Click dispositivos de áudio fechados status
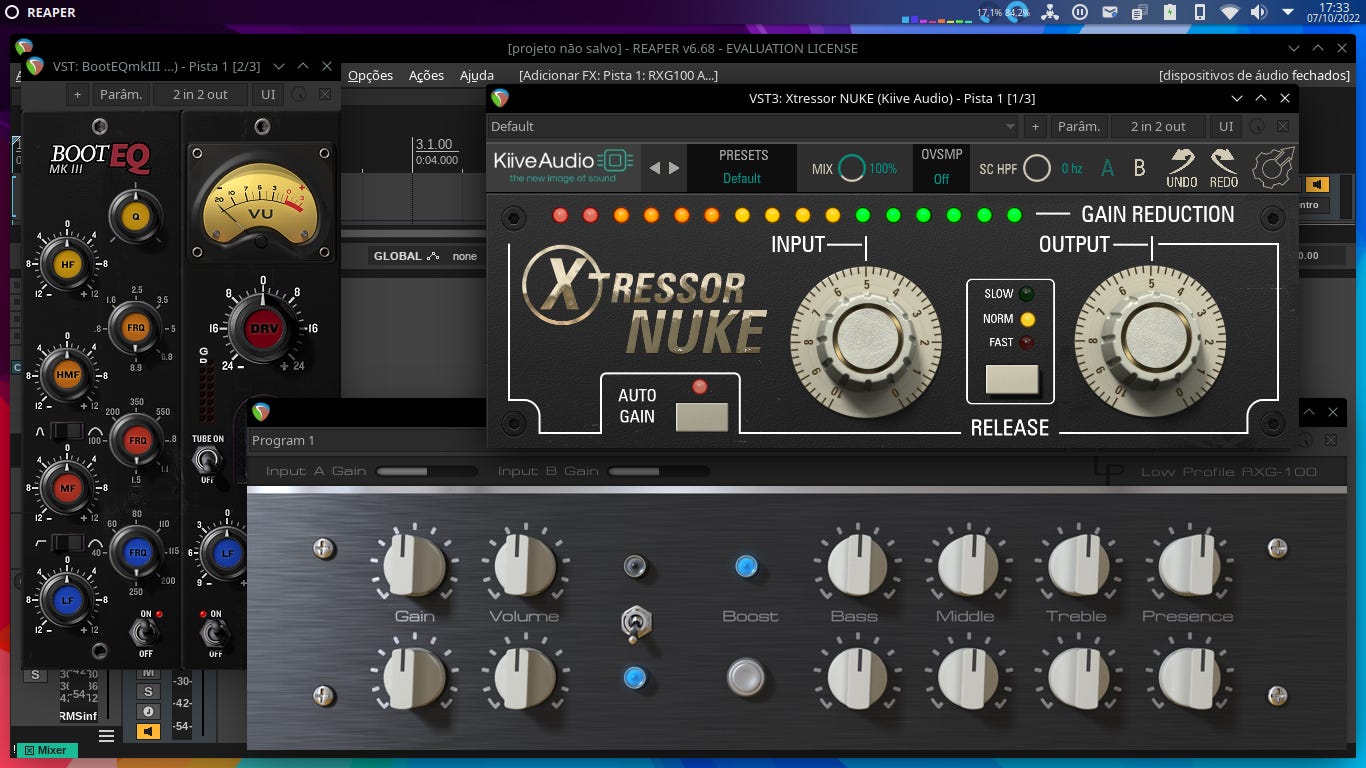Screen dimensions: 1366x768 pyautogui.click(x=1254, y=75)
